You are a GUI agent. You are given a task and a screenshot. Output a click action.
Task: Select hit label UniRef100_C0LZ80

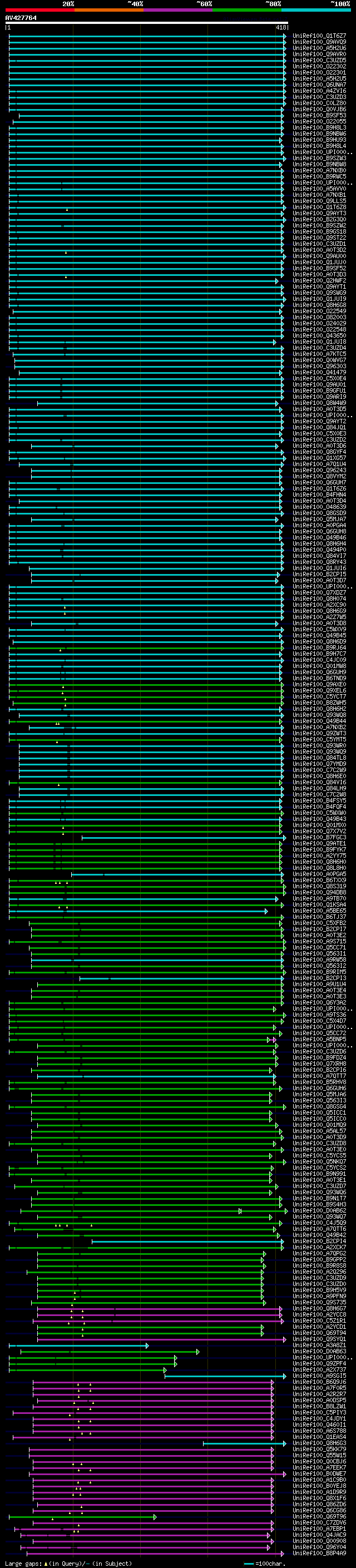pyautogui.click(x=319, y=103)
